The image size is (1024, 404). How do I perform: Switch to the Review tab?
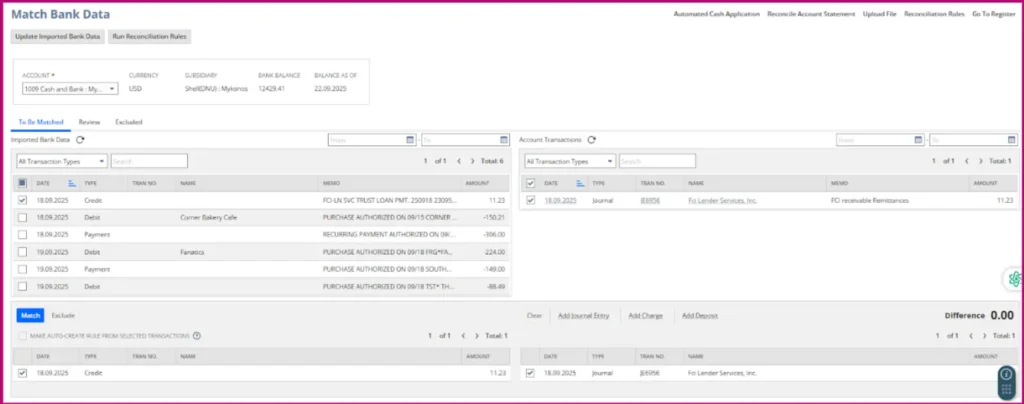[x=89, y=121]
